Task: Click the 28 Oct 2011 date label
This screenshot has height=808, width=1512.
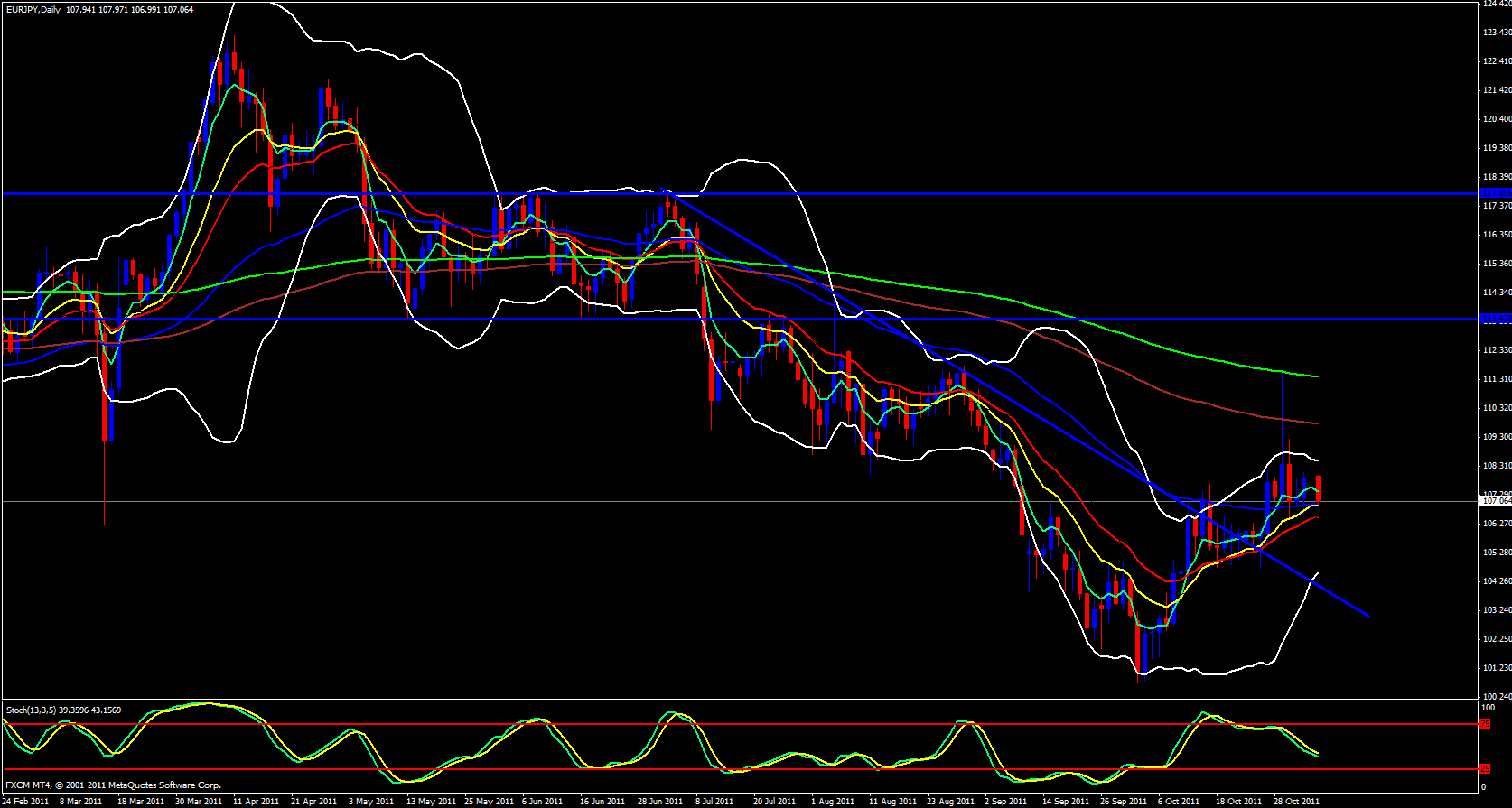Action: 1296,802
